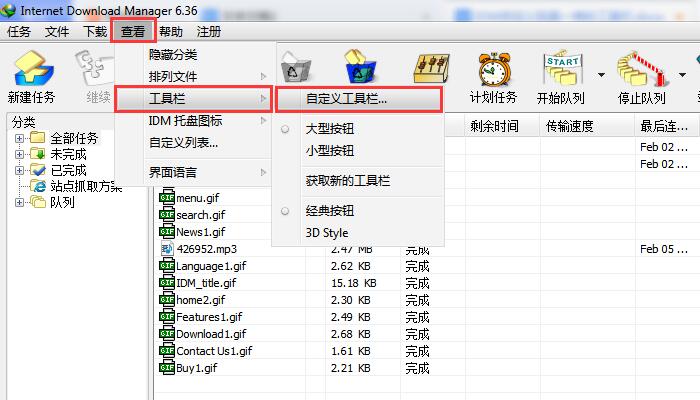Click the folder icon of 全部任务
Image resolution: width=700 pixels, height=400 pixels.
point(38,138)
